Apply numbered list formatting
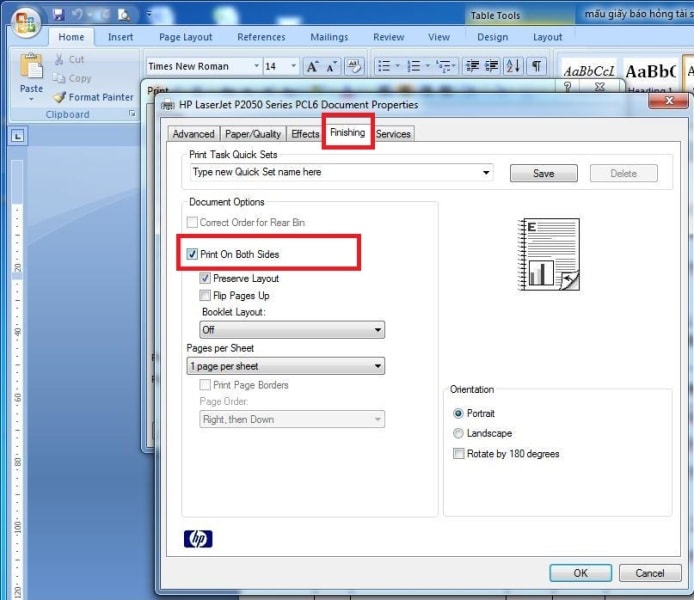 tap(414, 66)
